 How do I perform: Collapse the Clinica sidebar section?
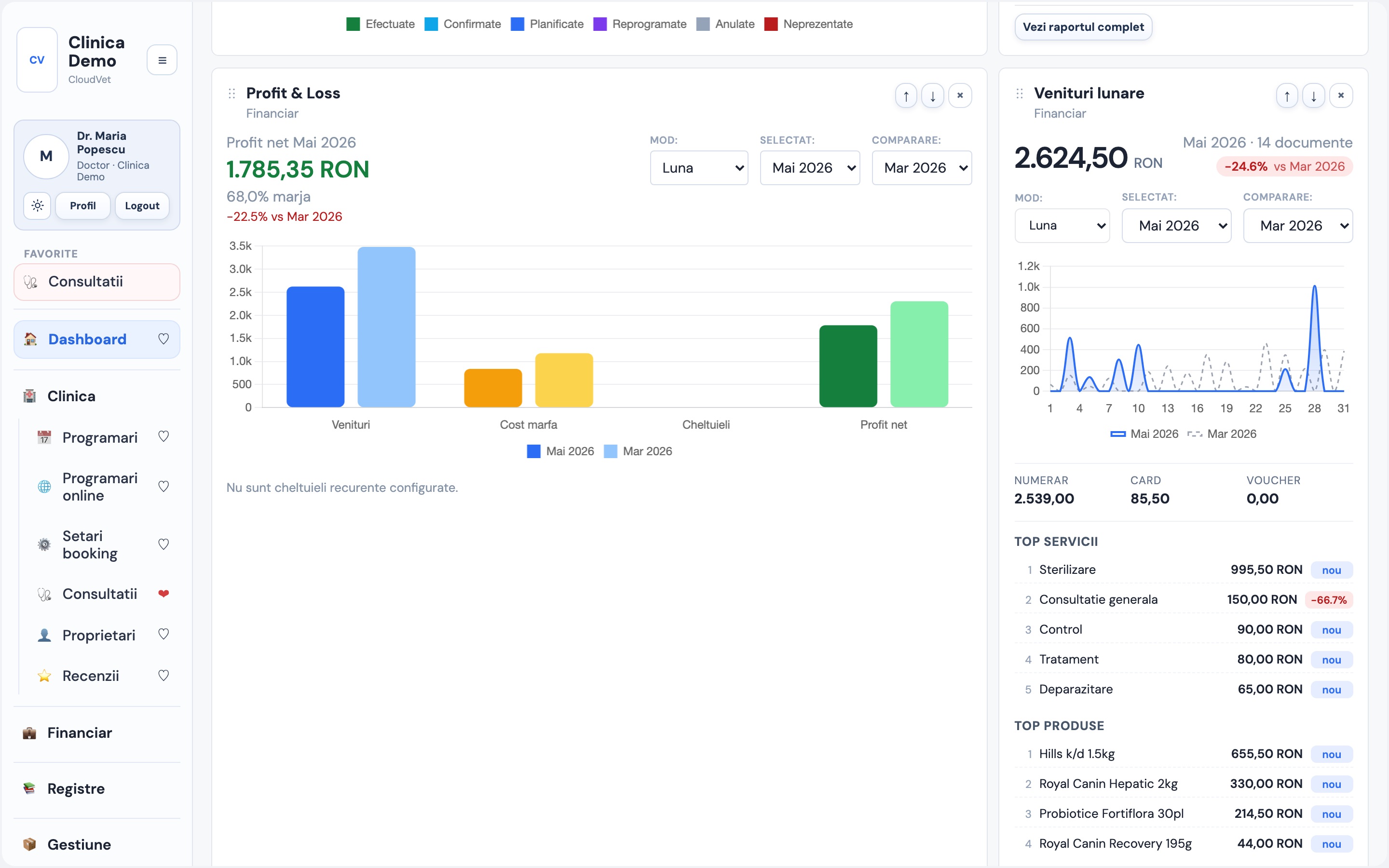coord(97,396)
